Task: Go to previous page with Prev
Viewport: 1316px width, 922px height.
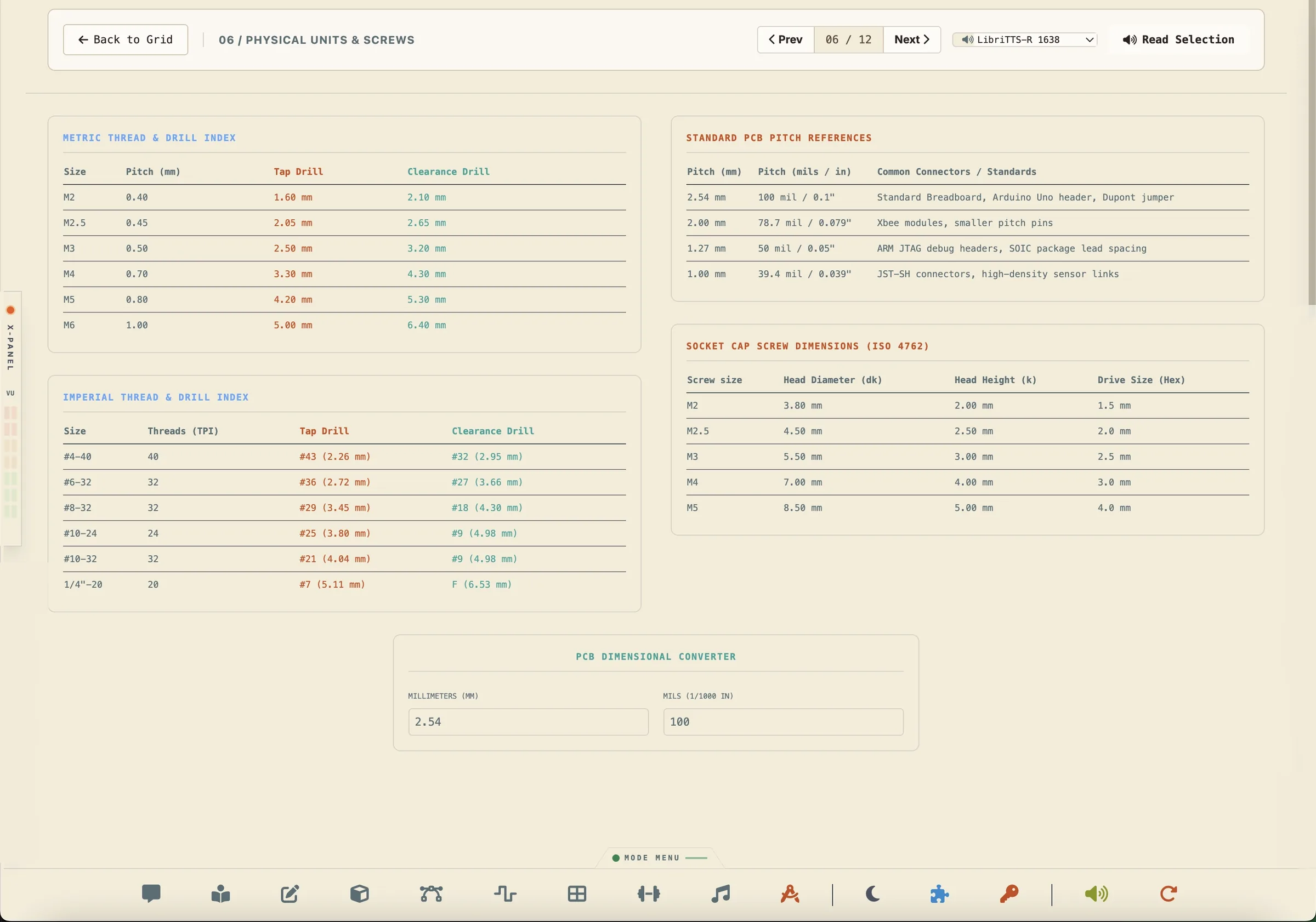Action: click(x=786, y=39)
